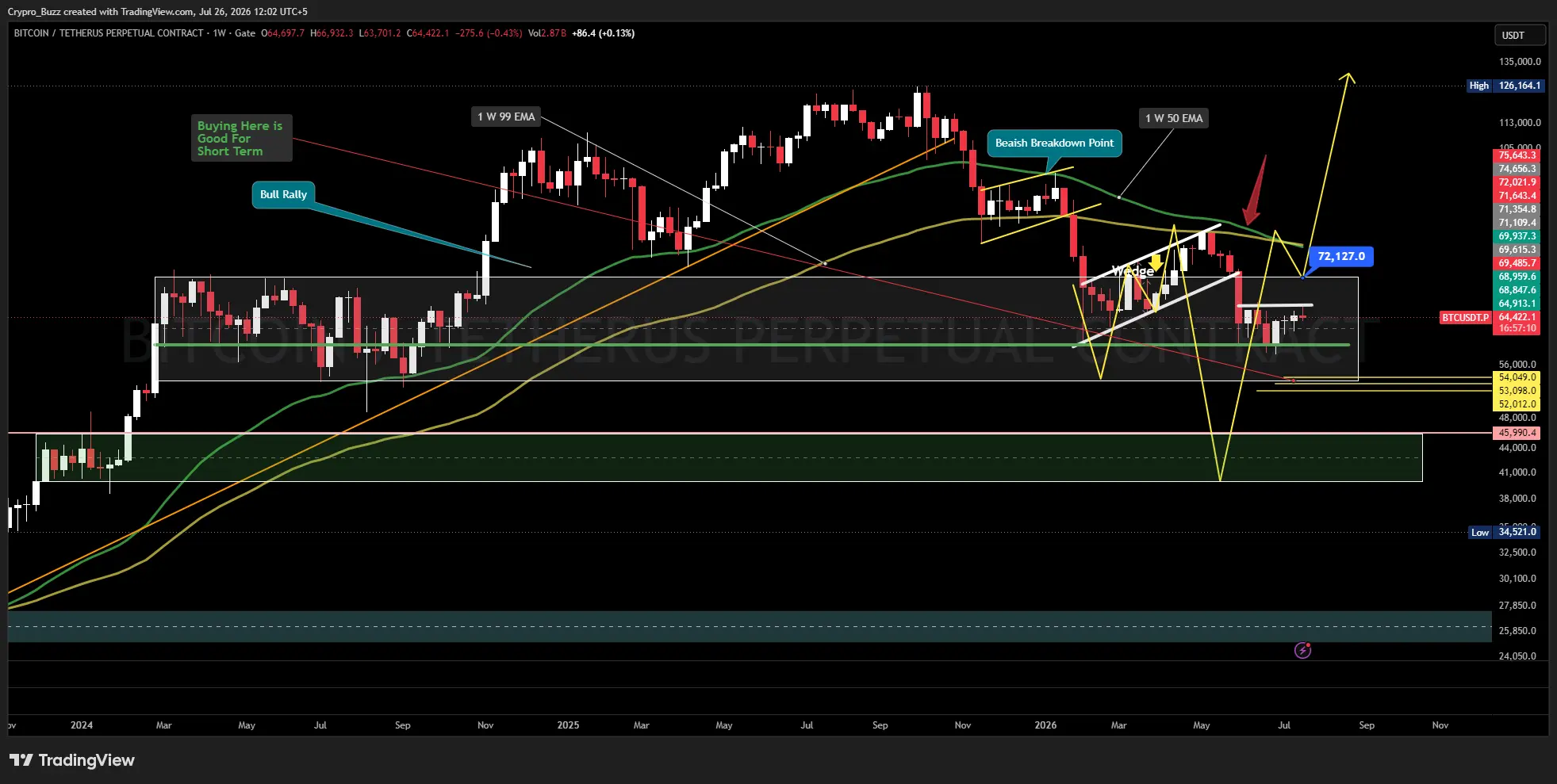Click the 113,000.0 price axis tick
This screenshot has height=784, width=1557.
pyautogui.click(x=1520, y=123)
